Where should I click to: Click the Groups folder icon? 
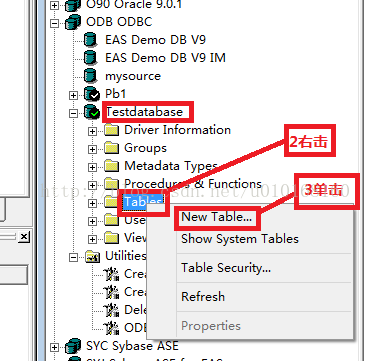coord(111,148)
